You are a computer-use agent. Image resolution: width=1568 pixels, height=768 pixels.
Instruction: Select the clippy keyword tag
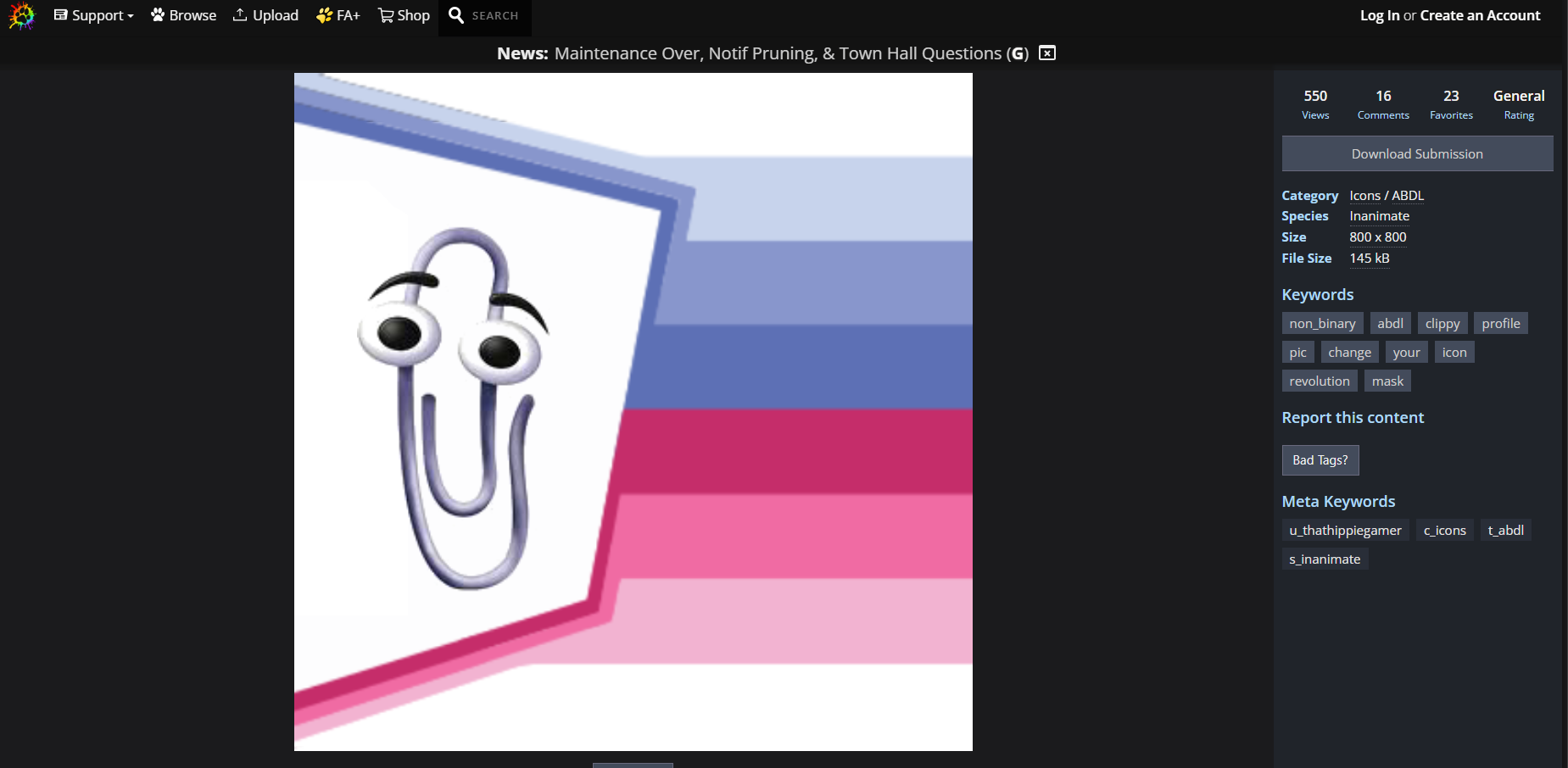[1442, 324]
